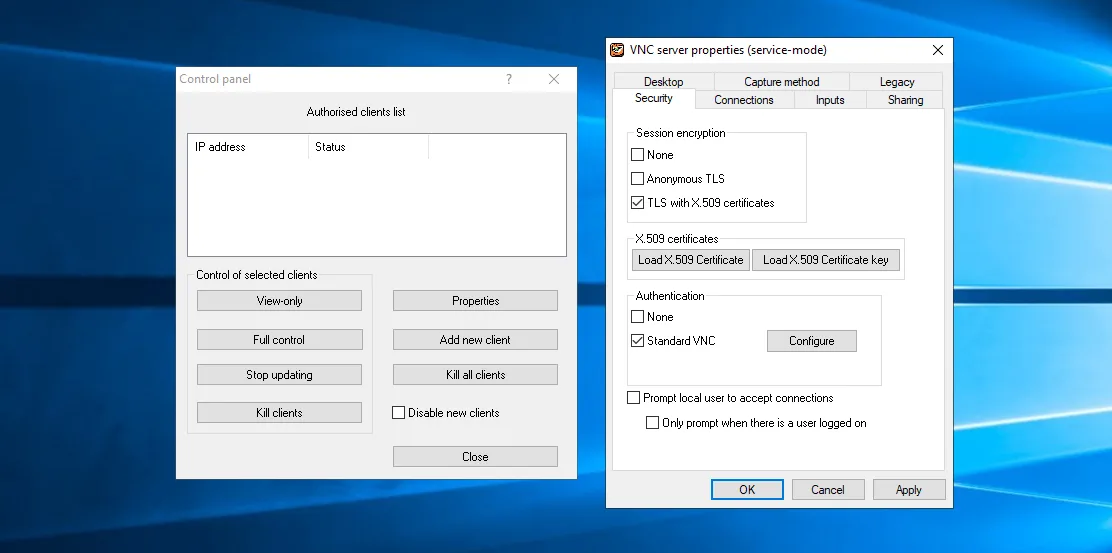Check None under Session encryption
Viewport: 1112px width, 553px height.
point(638,155)
